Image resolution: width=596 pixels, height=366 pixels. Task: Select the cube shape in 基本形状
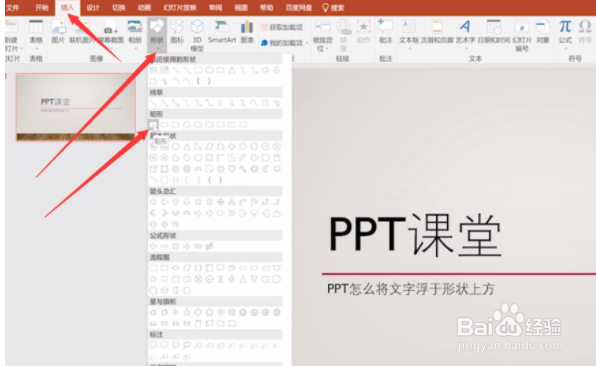[153, 169]
